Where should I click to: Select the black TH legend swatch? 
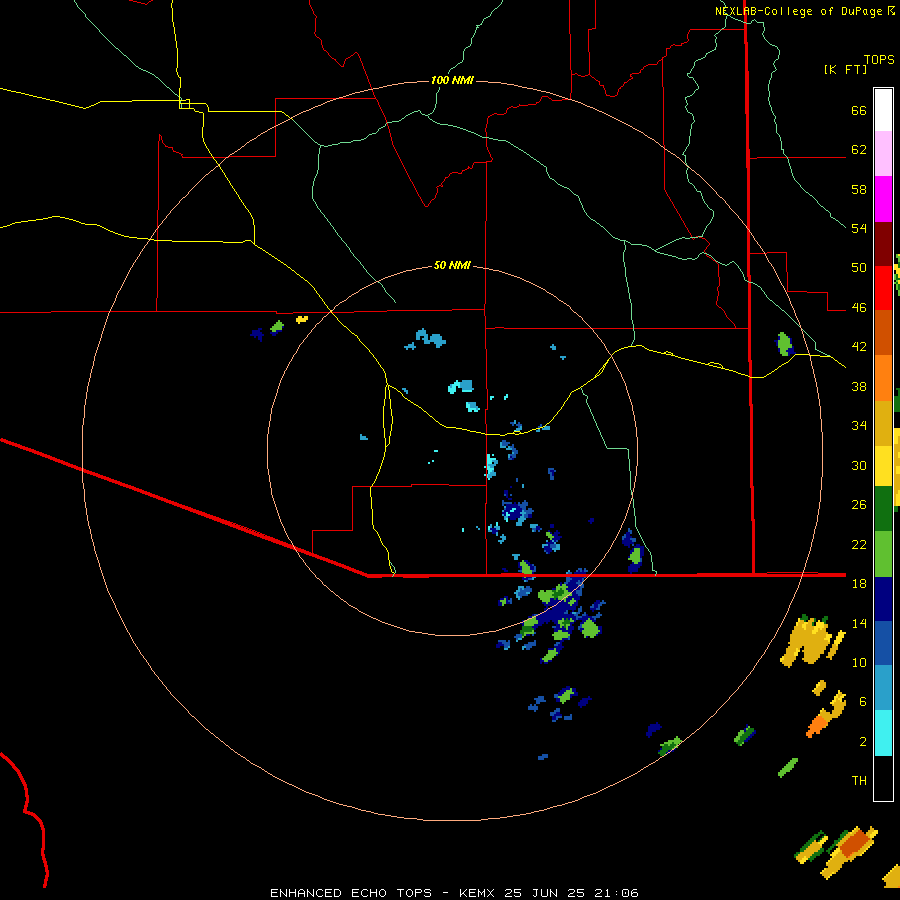click(x=883, y=778)
